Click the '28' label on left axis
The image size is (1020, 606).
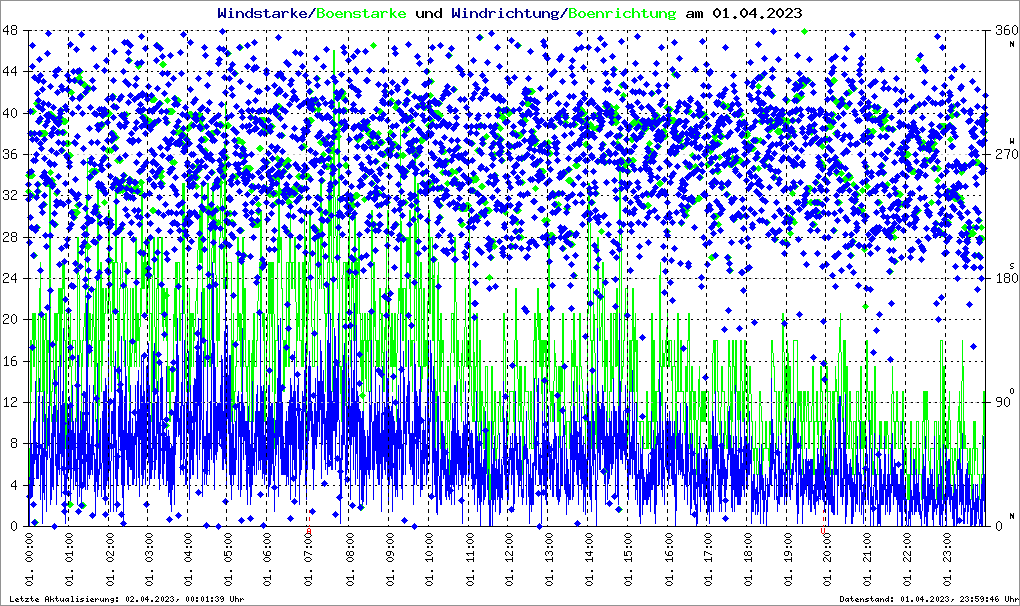[x=10, y=237]
